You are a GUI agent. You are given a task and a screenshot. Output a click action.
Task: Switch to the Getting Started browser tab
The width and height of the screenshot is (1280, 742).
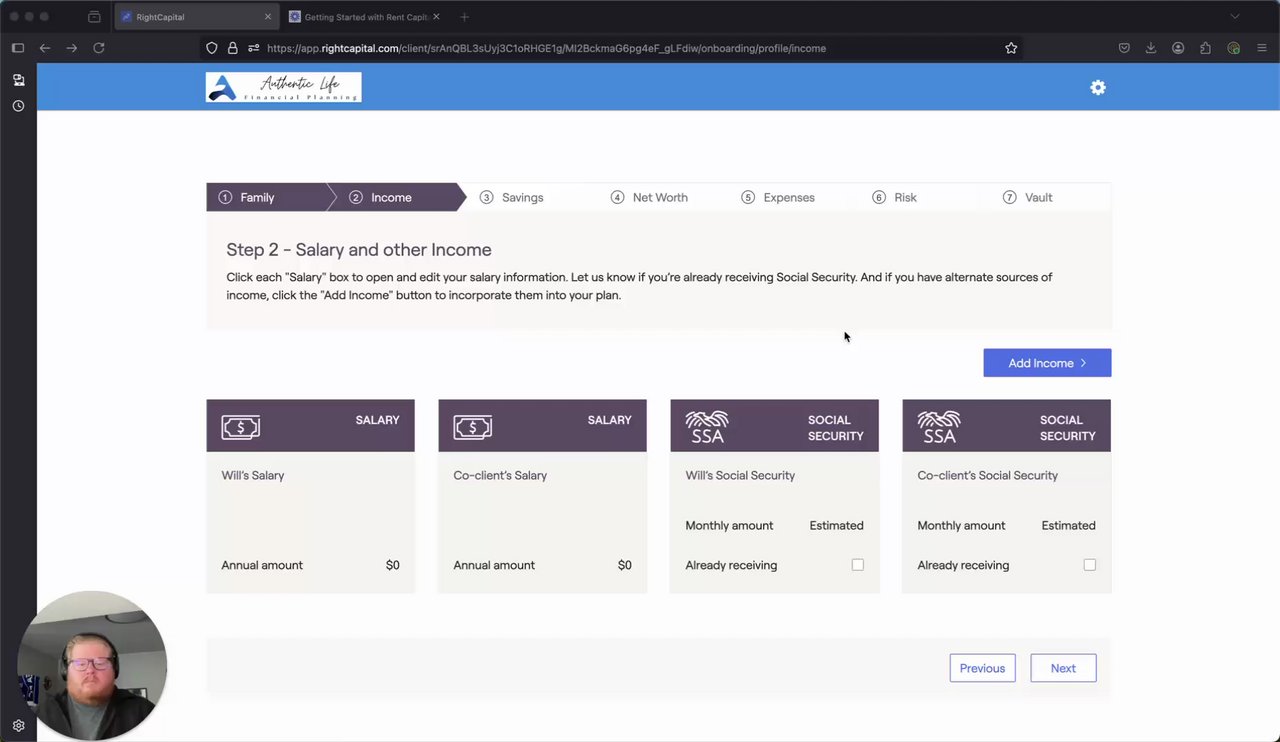(x=364, y=17)
